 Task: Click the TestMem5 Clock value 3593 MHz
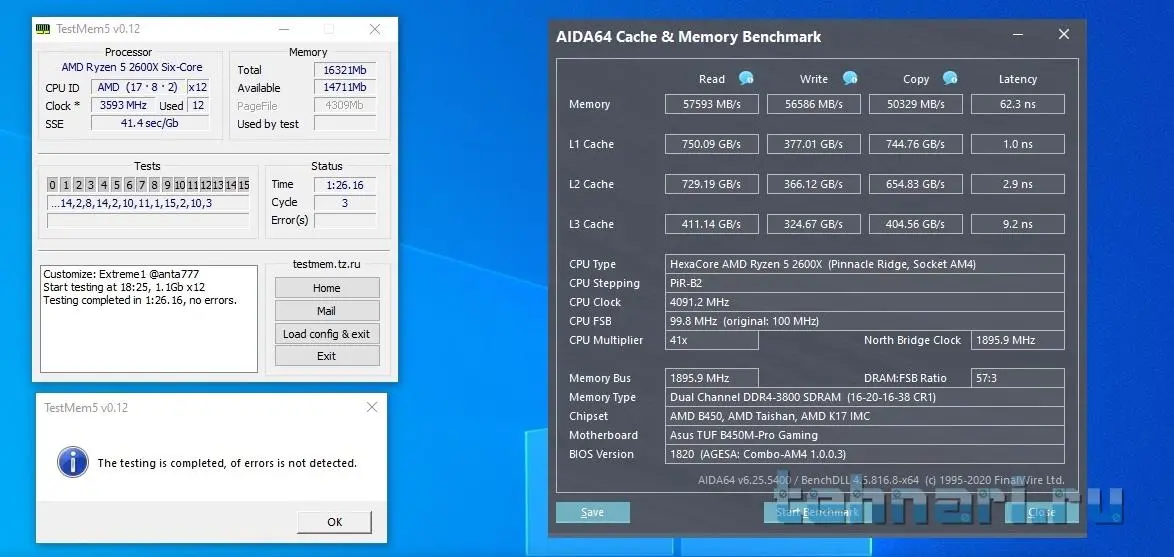click(123, 106)
